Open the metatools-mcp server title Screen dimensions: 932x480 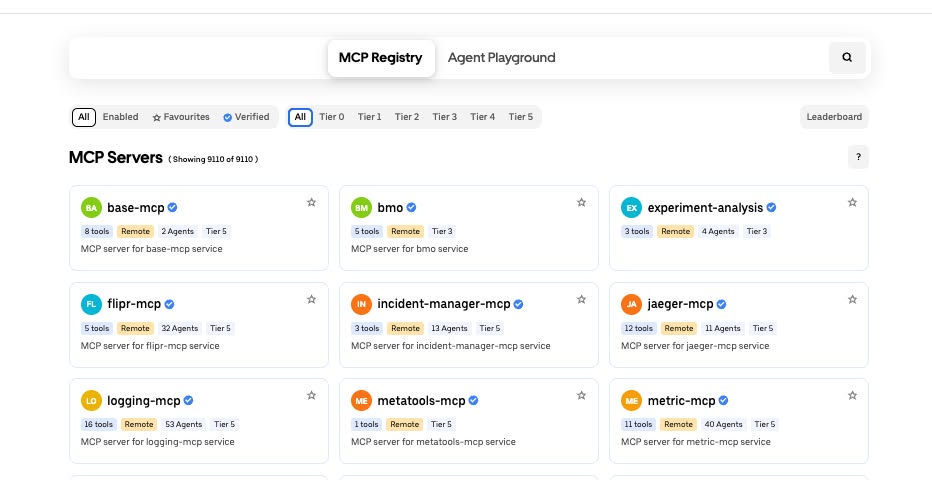[x=421, y=400]
